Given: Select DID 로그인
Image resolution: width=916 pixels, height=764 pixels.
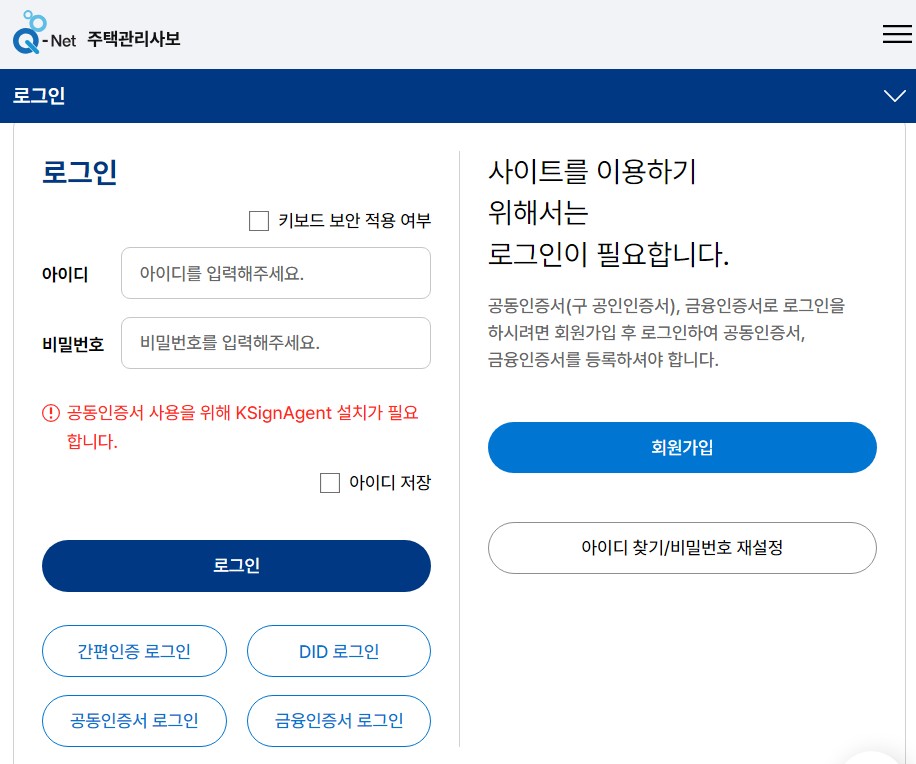Looking at the screenshot, I should pos(338,651).
